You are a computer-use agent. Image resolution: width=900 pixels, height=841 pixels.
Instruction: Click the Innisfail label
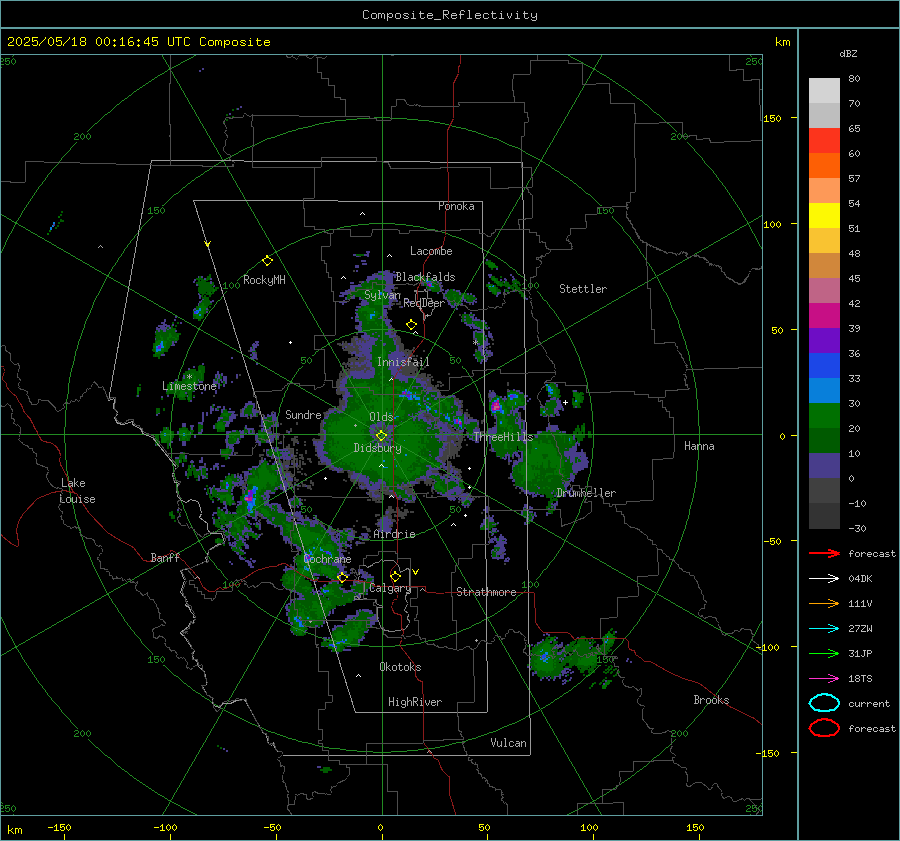[403, 362]
